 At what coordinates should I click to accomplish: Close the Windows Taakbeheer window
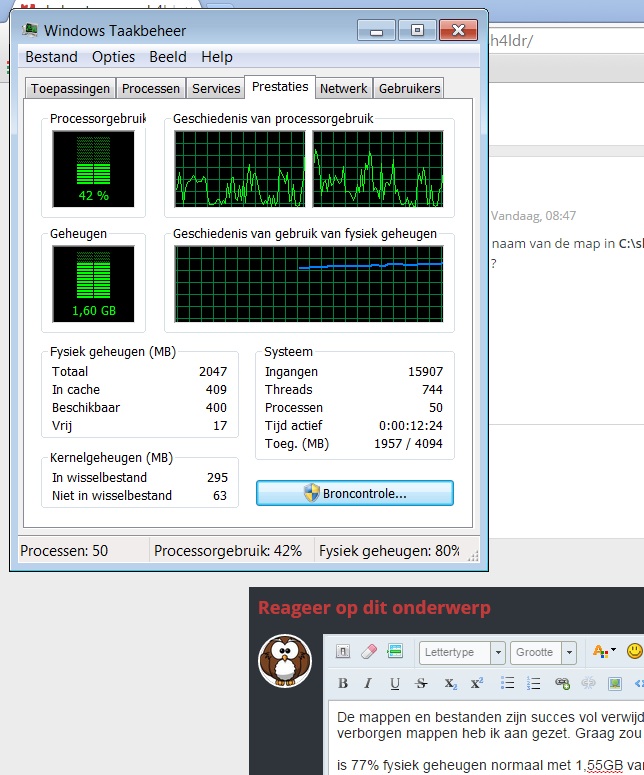pos(458,31)
